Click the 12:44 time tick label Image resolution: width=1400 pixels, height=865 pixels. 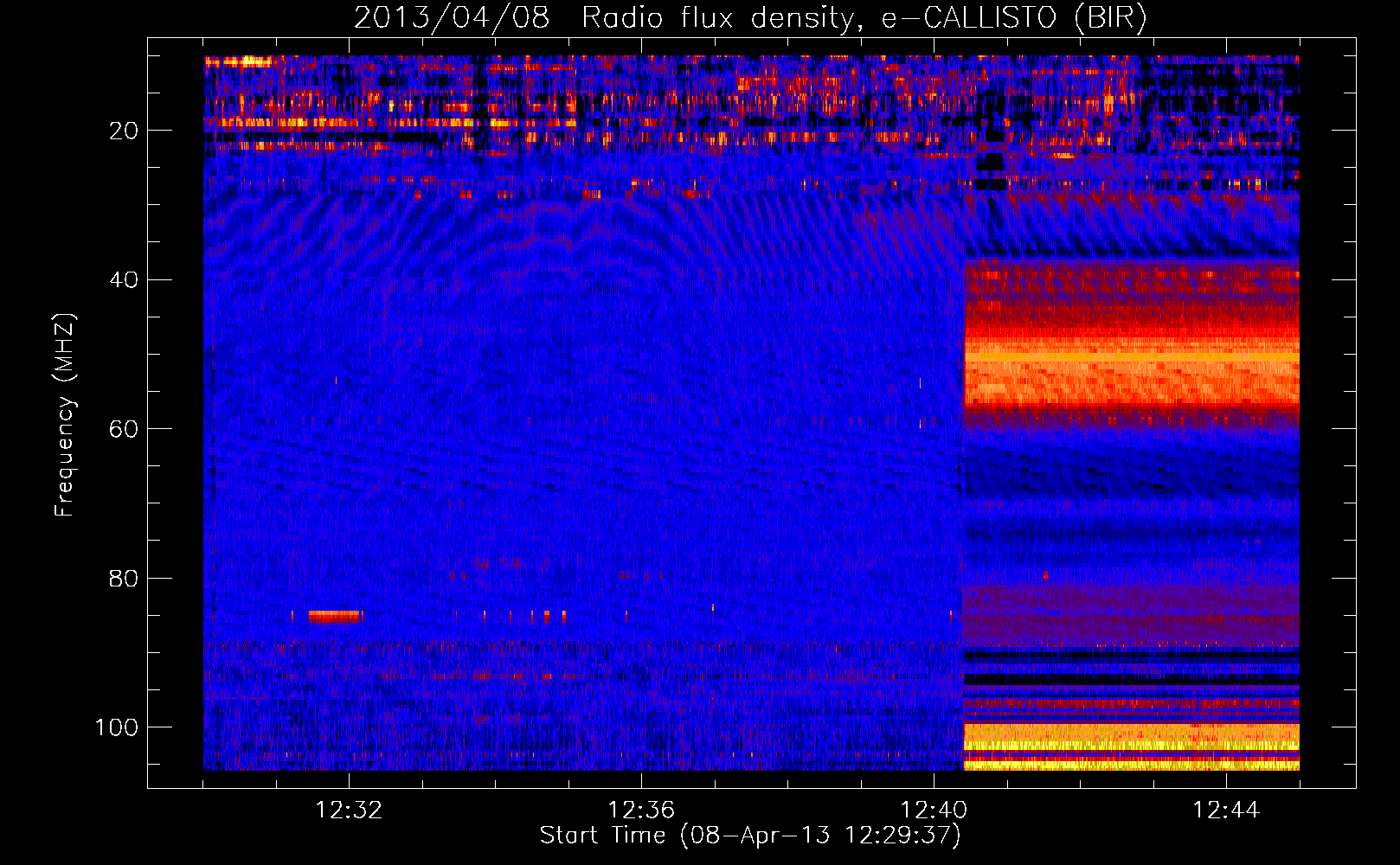click(x=1226, y=810)
